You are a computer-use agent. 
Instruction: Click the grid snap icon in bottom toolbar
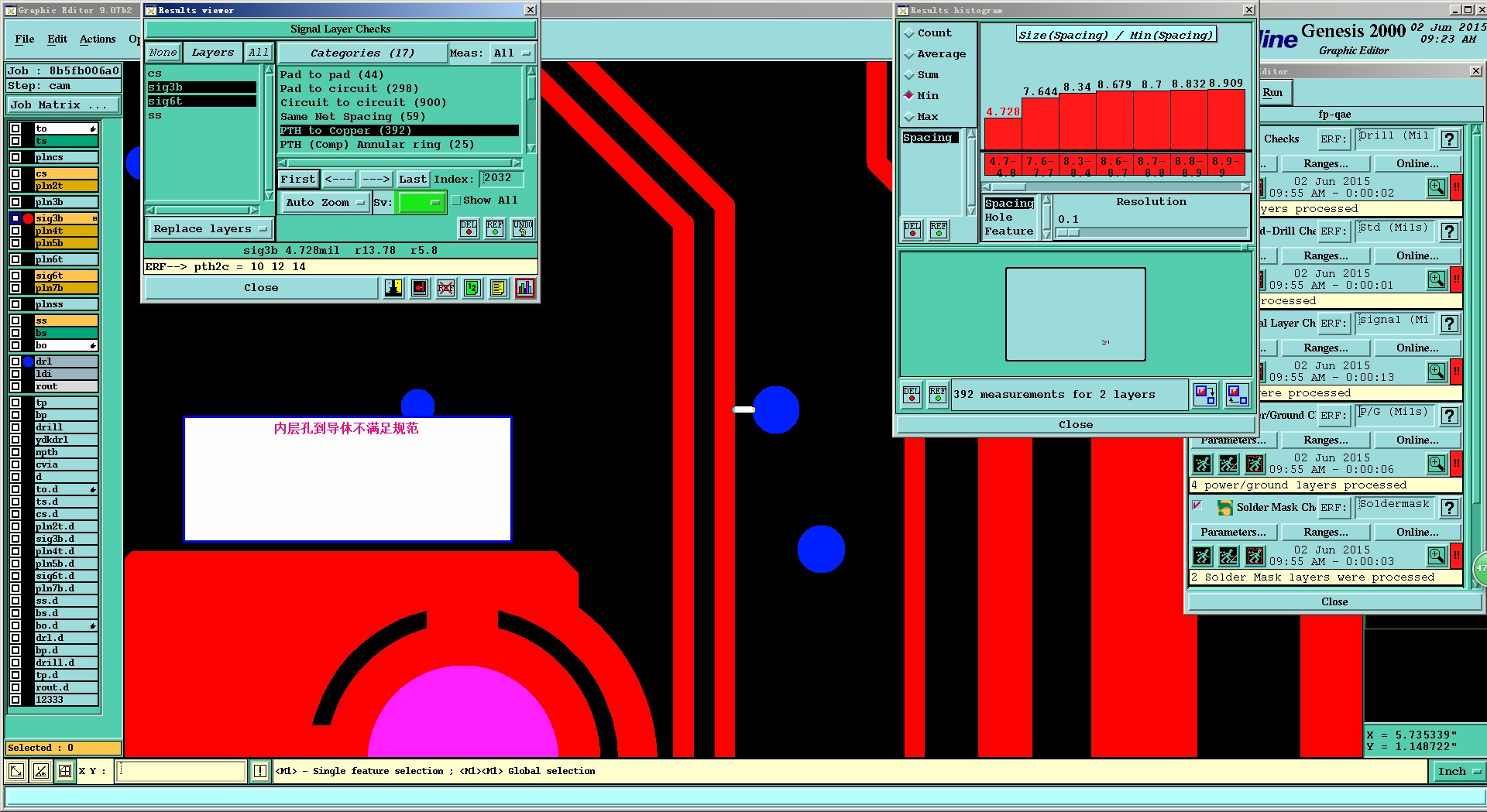65,771
